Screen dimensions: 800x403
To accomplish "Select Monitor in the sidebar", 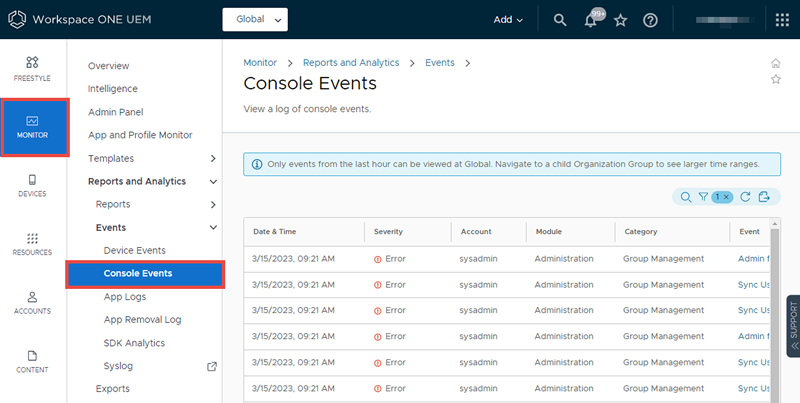I will pos(34,128).
